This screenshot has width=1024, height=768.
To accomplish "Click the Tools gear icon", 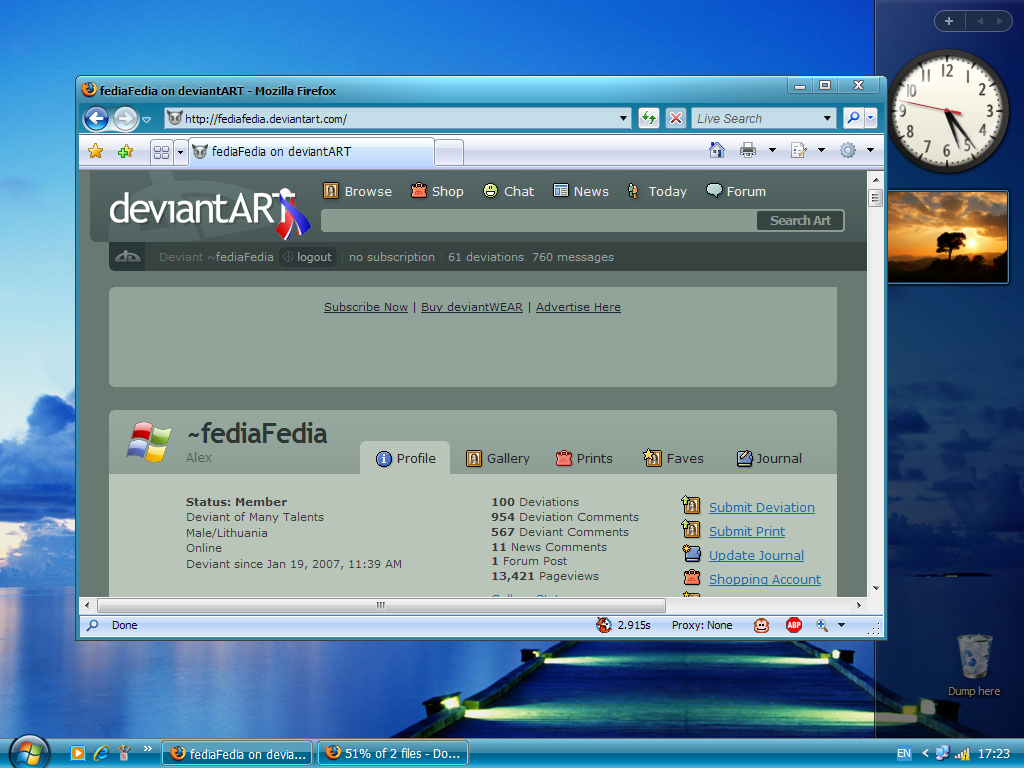I will (x=848, y=150).
